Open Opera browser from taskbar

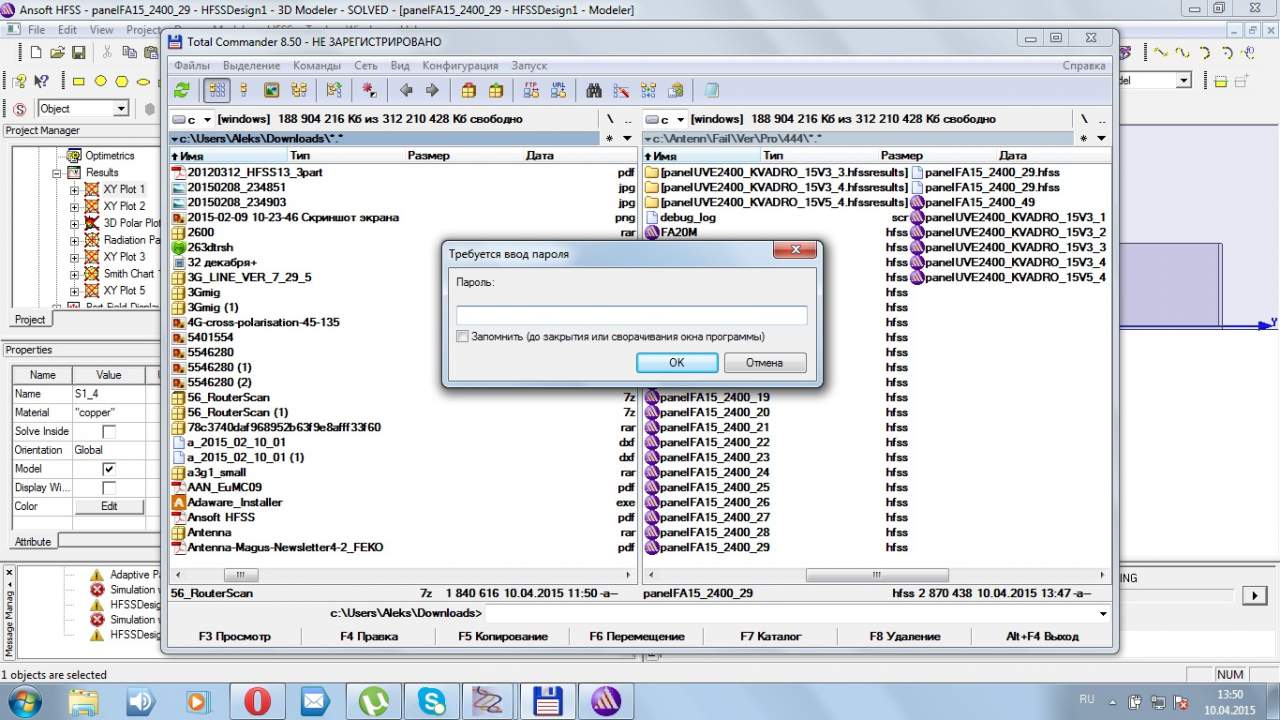pos(257,701)
